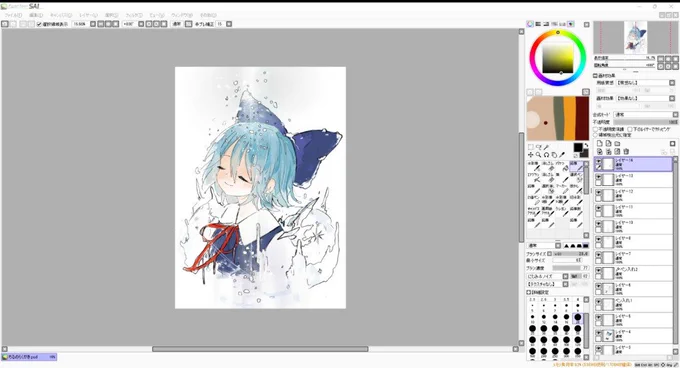Show the color wheel panel
Screen dimensions: 680x368
530,24
